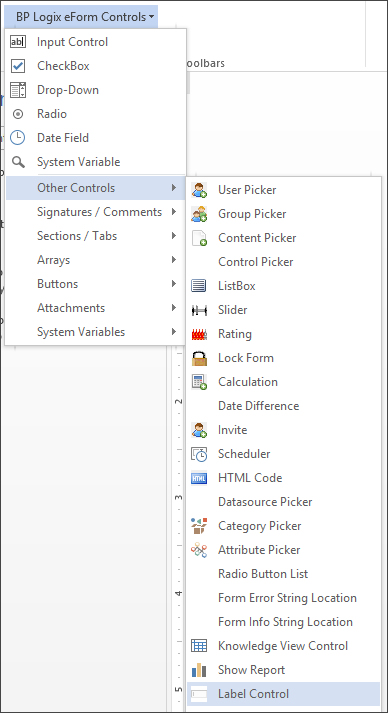Click the ListBox icon
Image resolution: width=388 pixels, height=713 pixels.
point(199,286)
